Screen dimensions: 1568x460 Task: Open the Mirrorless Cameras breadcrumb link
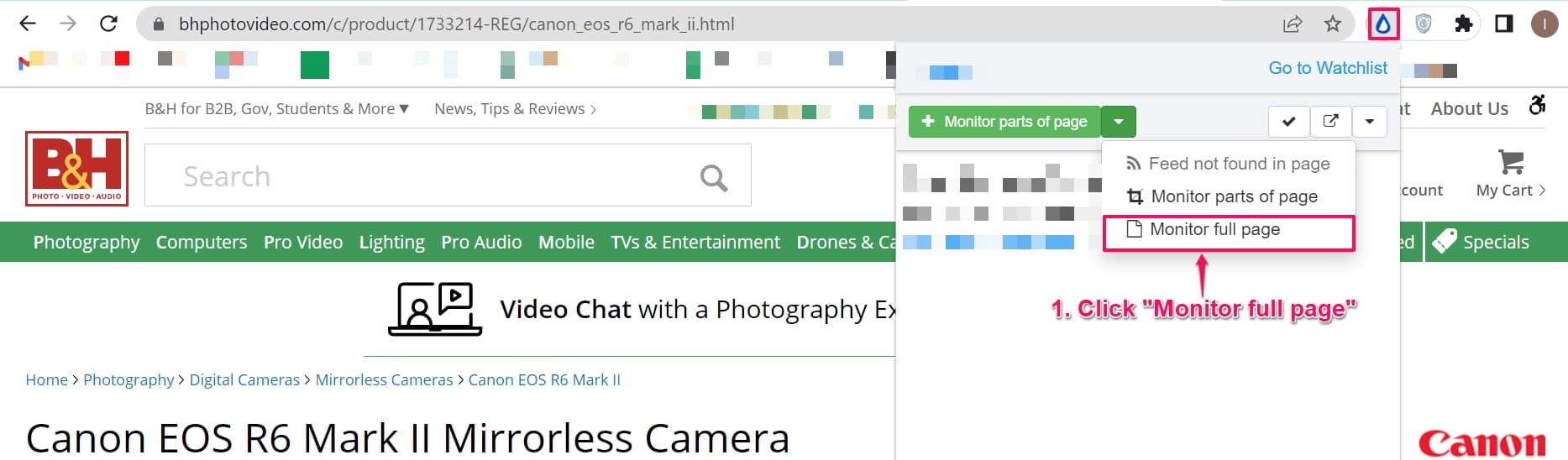pyautogui.click(x=384, y=380)
